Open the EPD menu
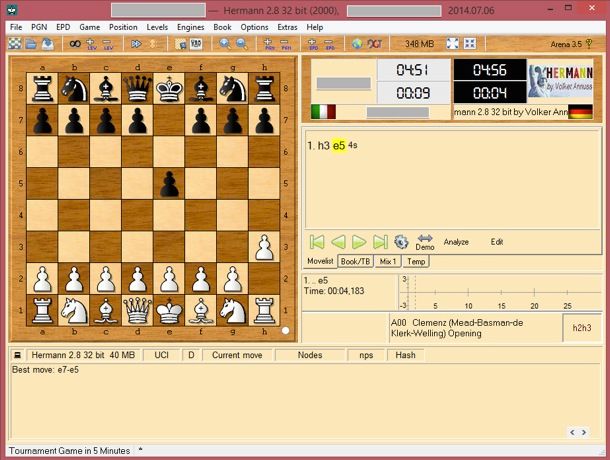 tap(63, 27)
